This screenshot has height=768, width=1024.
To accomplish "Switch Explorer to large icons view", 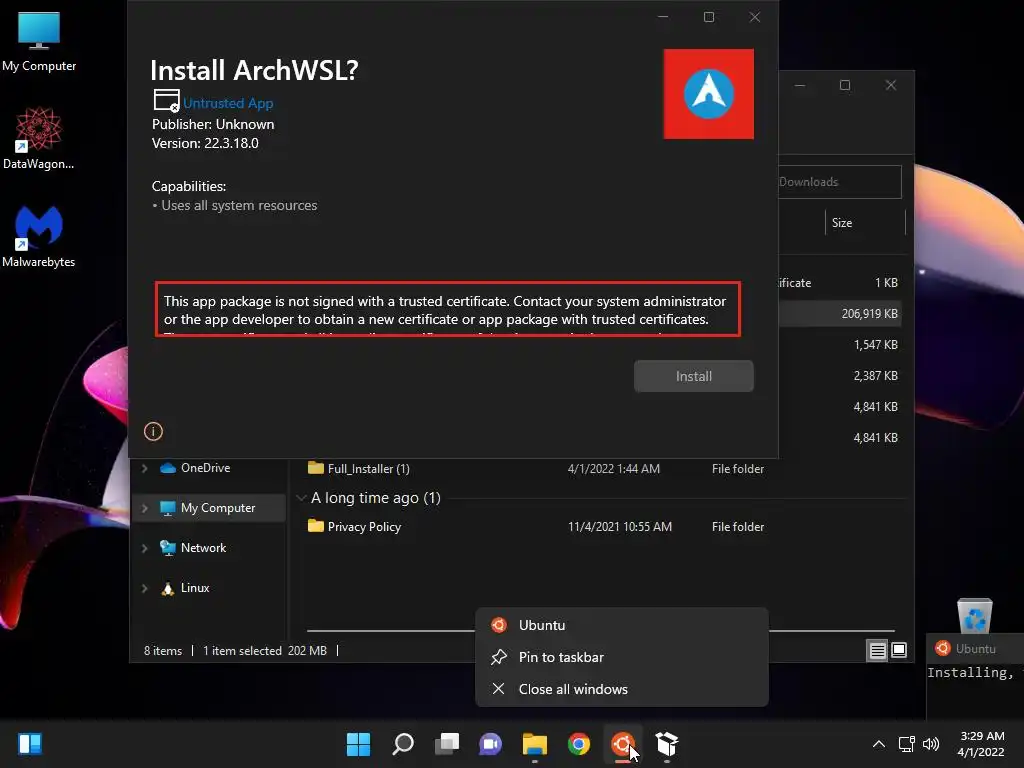I will (x=899, y=650).
